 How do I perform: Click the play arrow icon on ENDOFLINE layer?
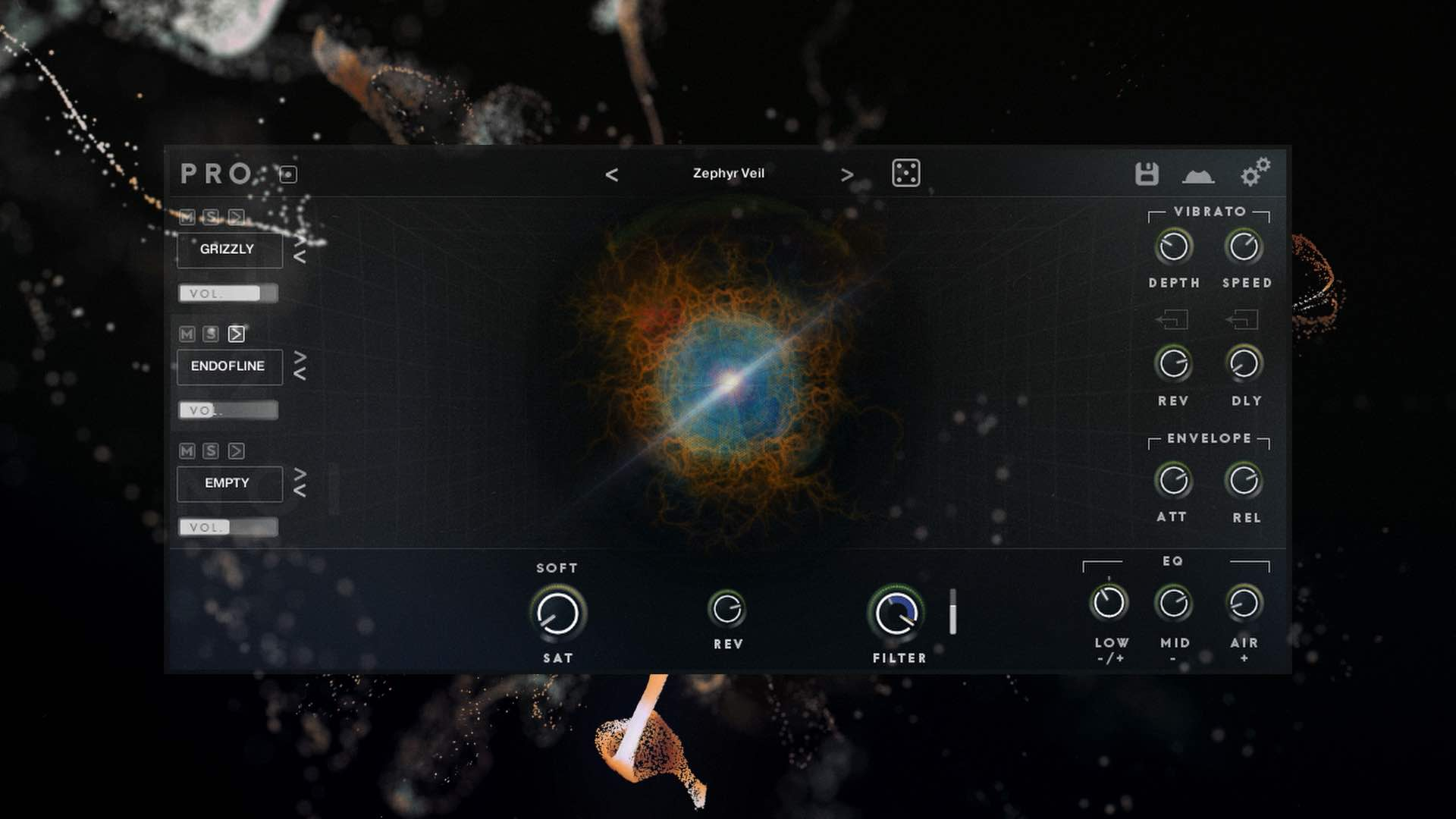pyautogui.click(x=237, y=334)
